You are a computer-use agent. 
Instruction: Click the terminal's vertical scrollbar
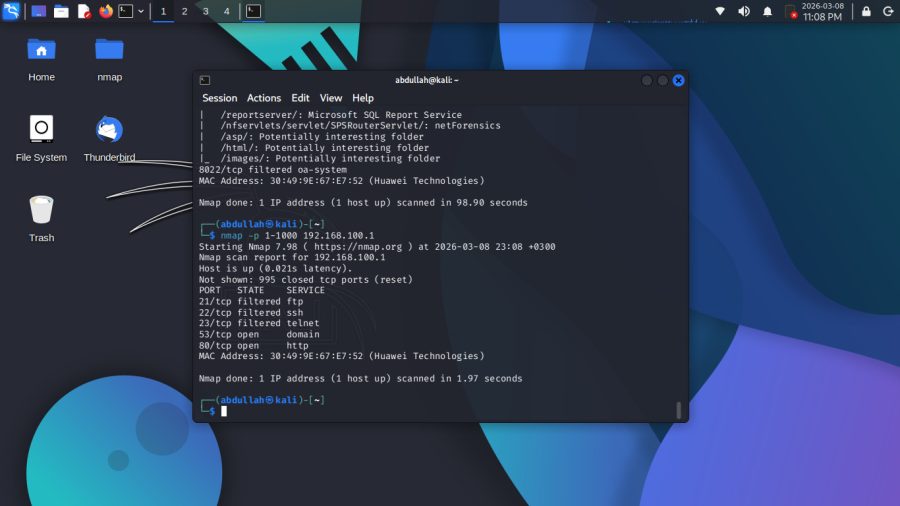tap(679, 409)
